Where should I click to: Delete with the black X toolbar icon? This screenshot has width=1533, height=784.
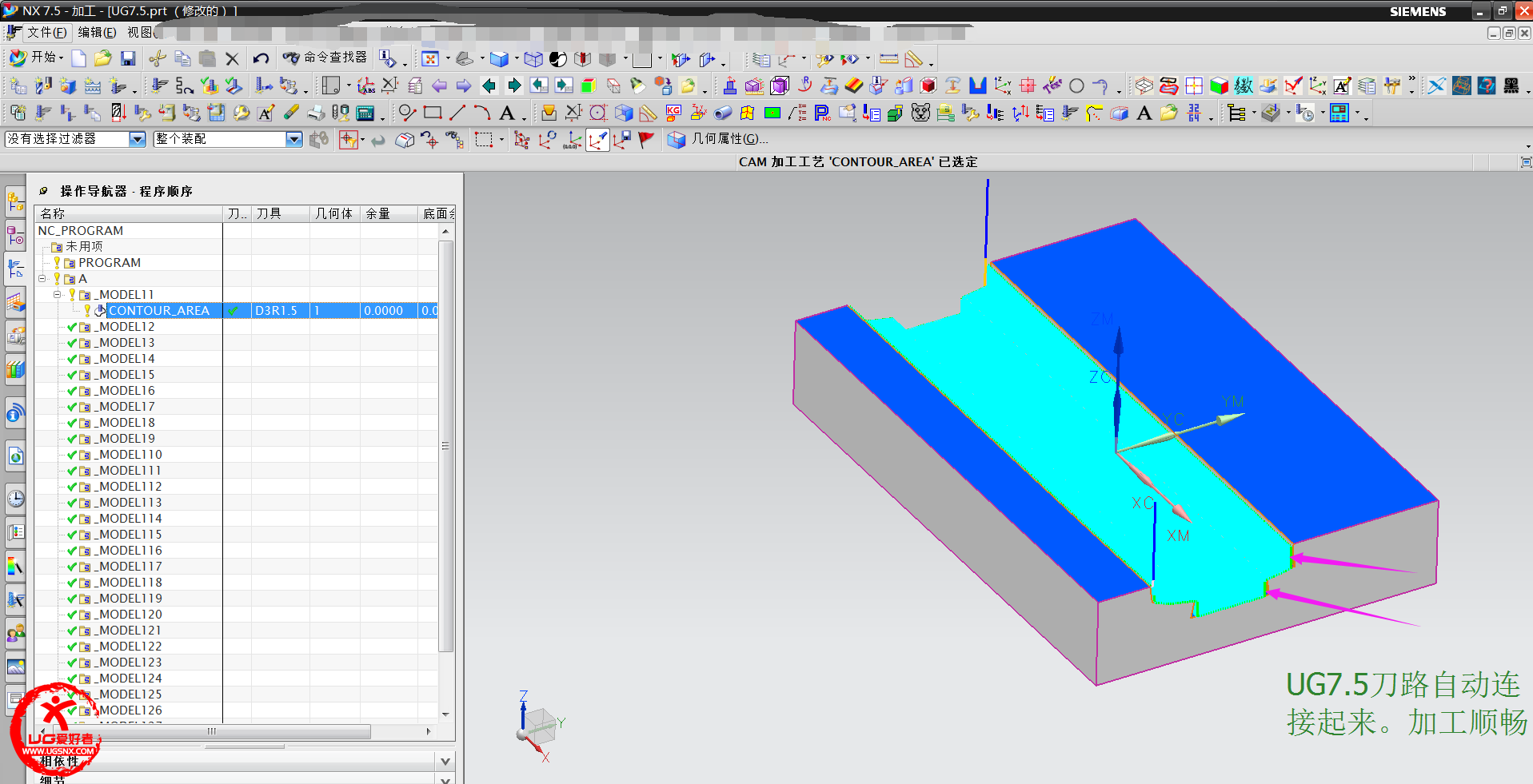point(232,58)
